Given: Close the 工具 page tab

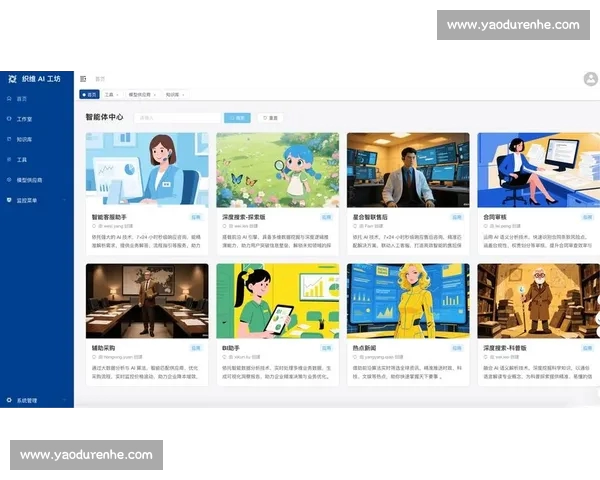Looking at the screenshot, I should 119,94.
